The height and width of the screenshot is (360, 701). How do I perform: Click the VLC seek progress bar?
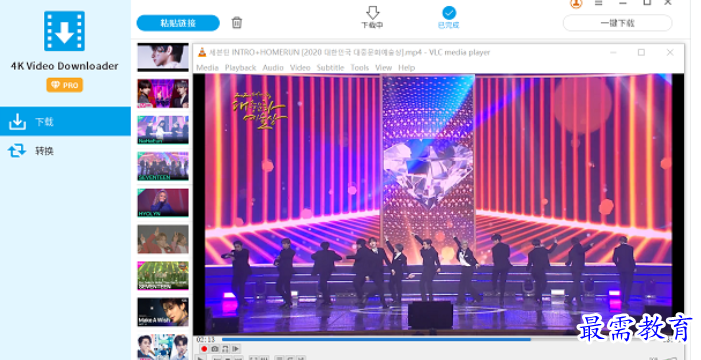pyautogui.click(x=442, y=339)
